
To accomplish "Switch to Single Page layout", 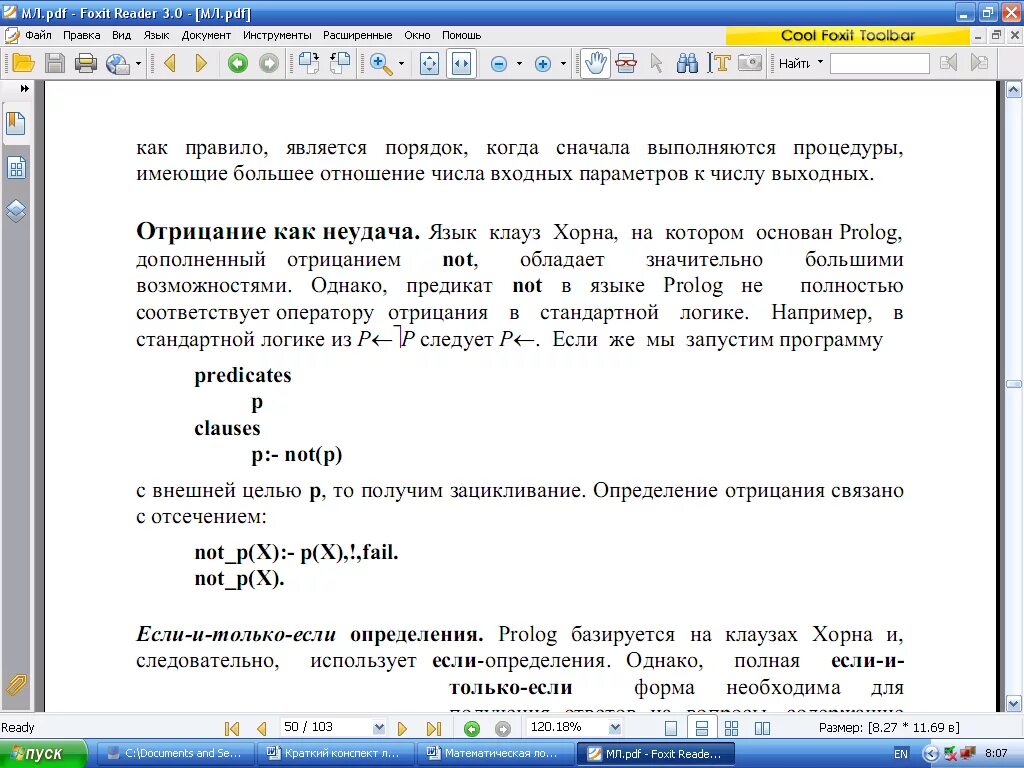I will (x=671, y=728).
